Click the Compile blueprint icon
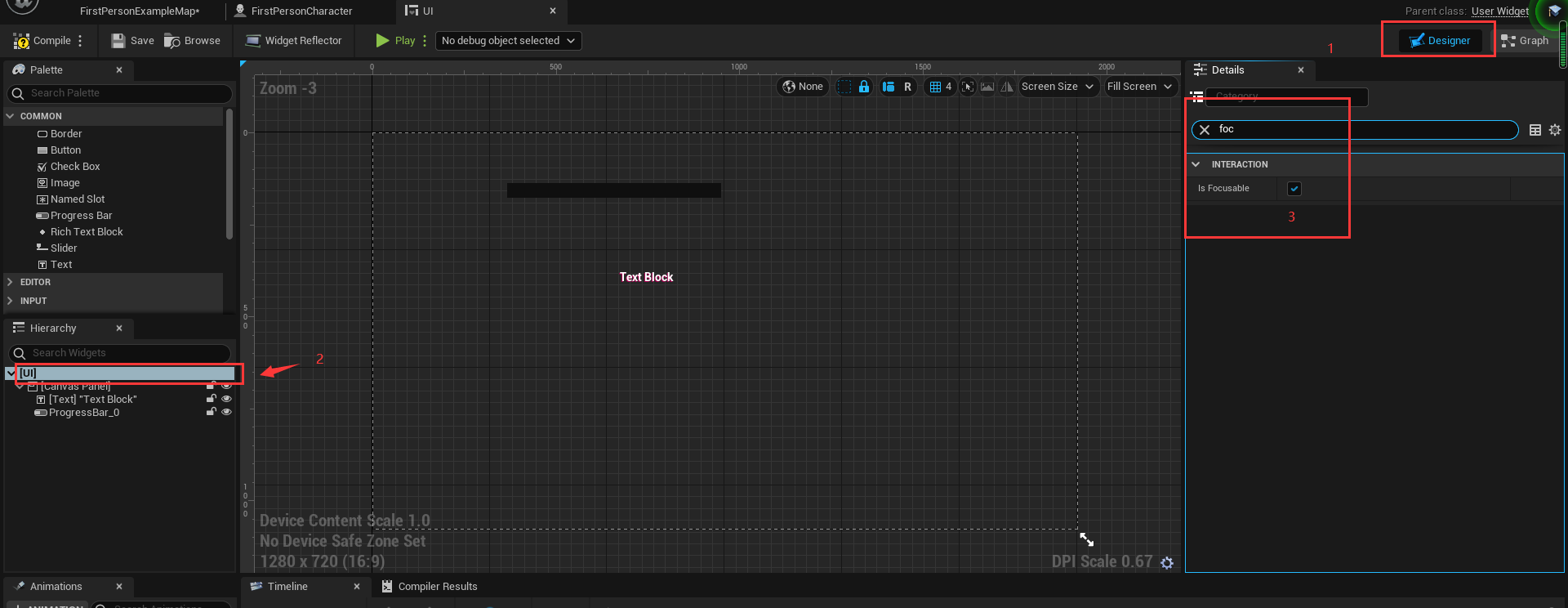This screenshot has height=608, width=1568. point(22,41)
